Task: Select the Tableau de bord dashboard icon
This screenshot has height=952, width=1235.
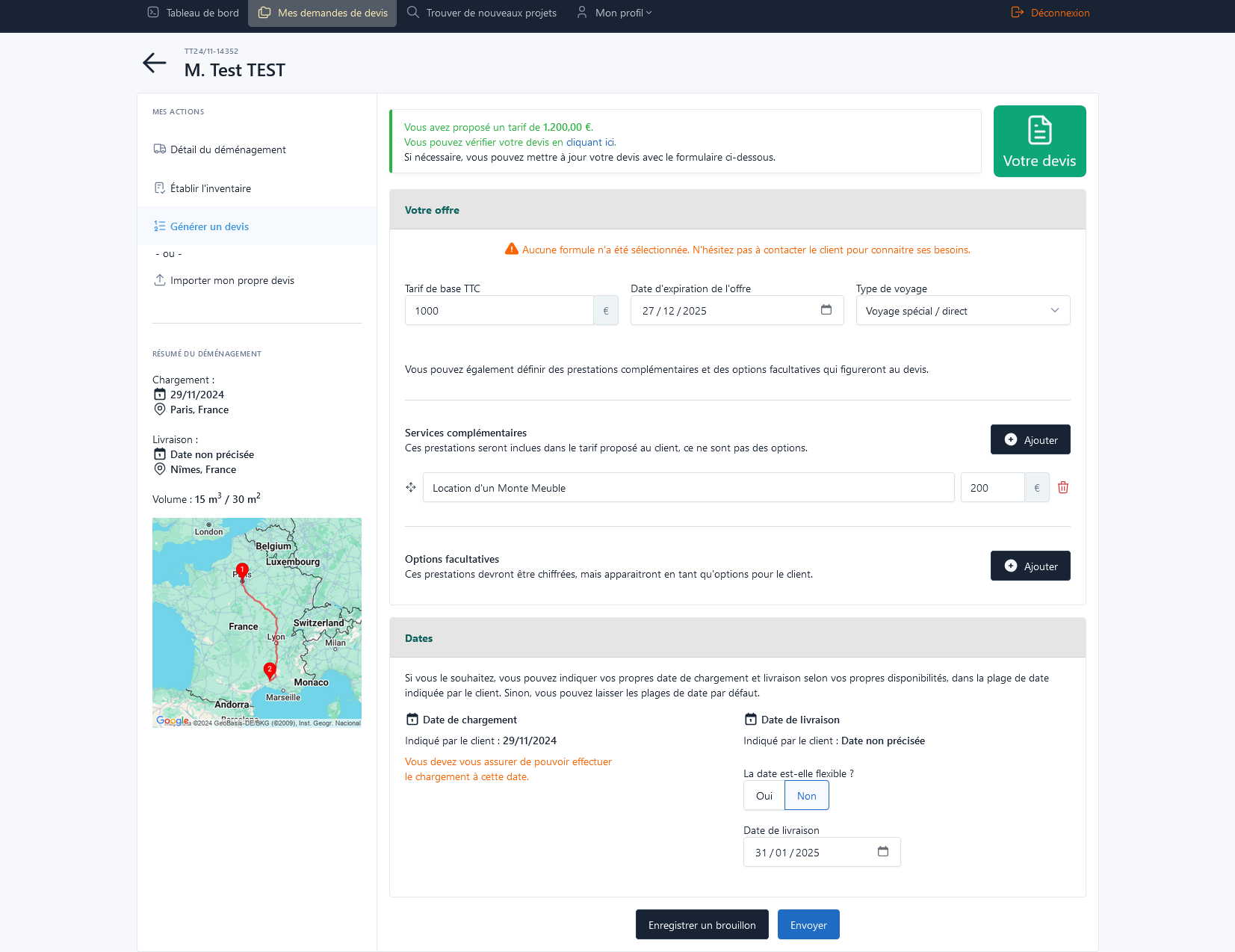Action: [154, 12]
